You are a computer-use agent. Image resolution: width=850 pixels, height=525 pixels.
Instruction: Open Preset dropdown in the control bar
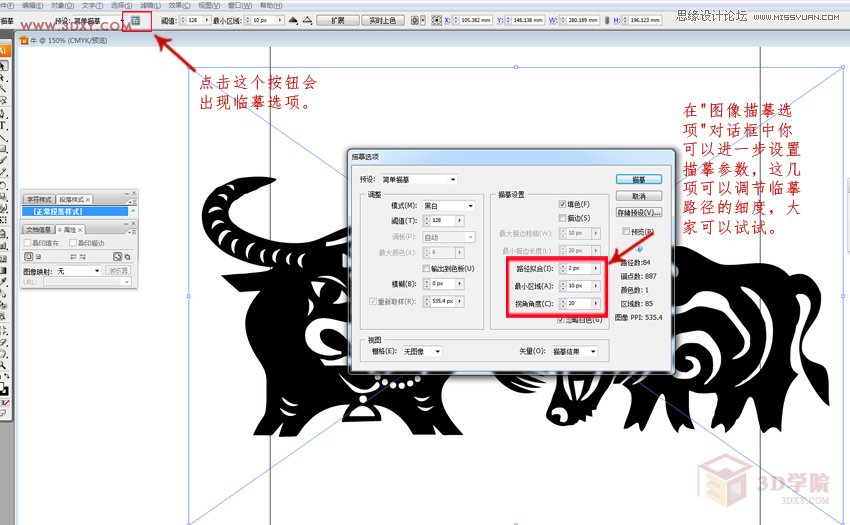coord(98,21)
